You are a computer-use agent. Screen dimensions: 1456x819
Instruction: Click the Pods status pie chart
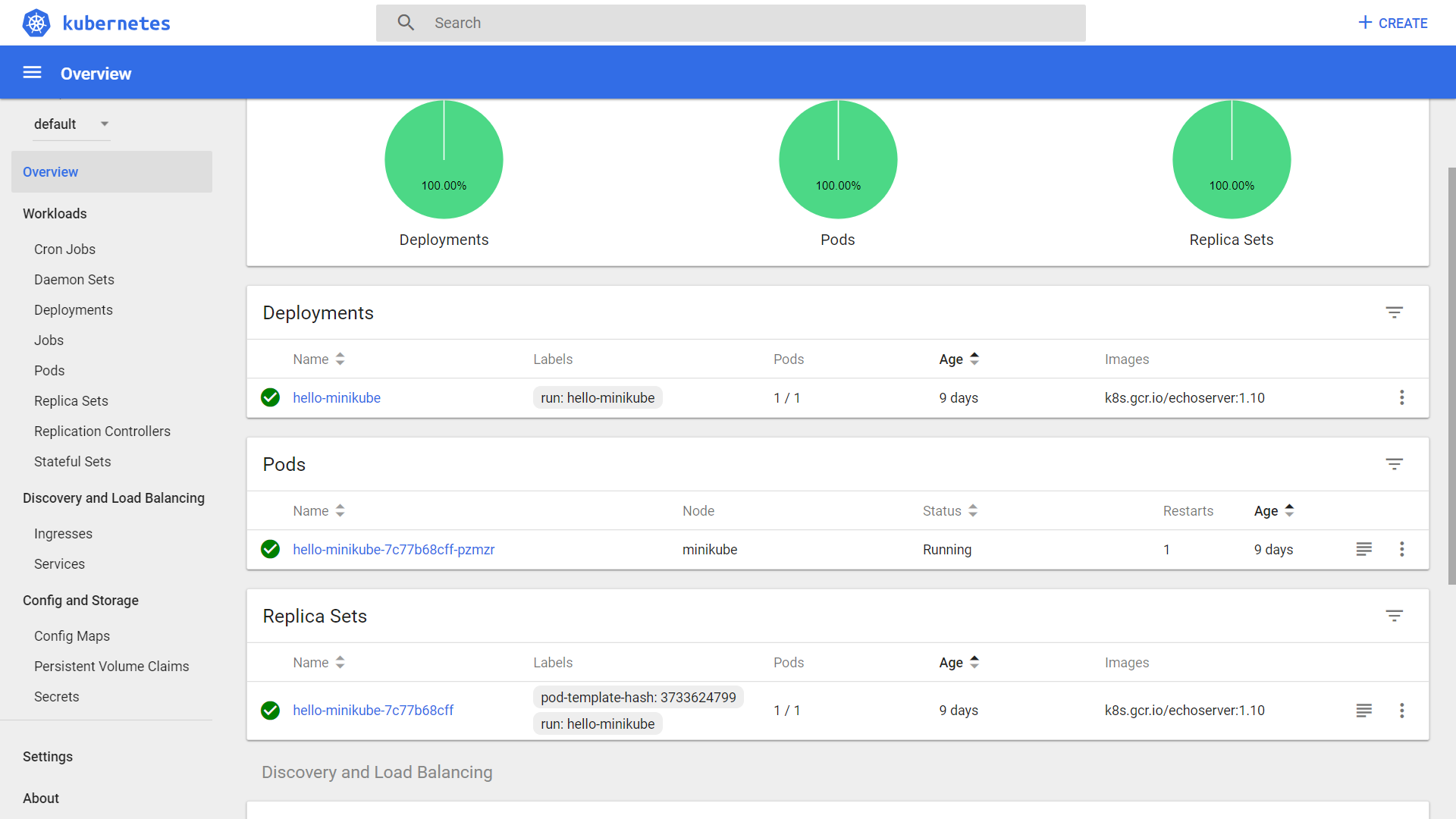point(838,160)
